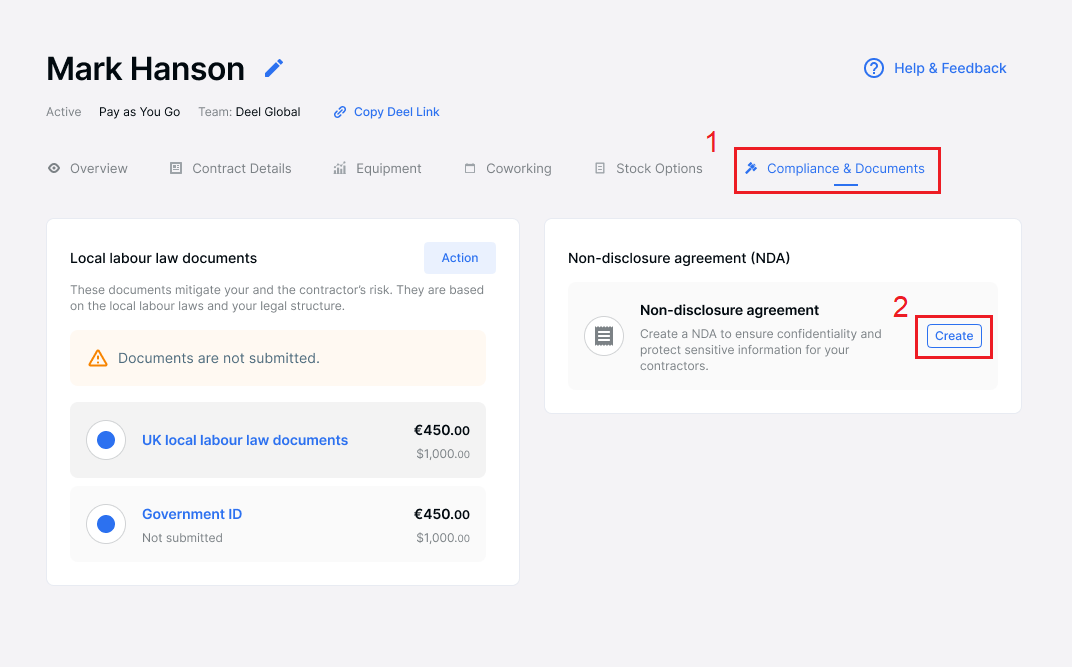Click the Contract Details tab icon
The height and width of the screenshot is (667, 1072).
click(176, 168)
